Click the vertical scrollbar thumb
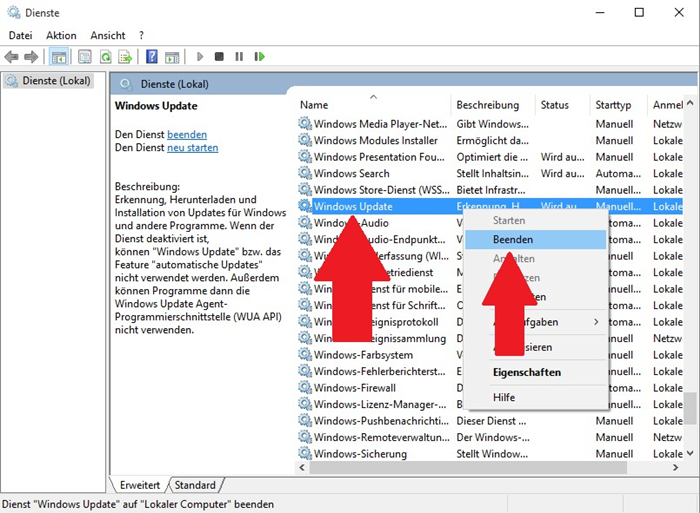Screen dimensions: 700x513 (x=690, y=408)
